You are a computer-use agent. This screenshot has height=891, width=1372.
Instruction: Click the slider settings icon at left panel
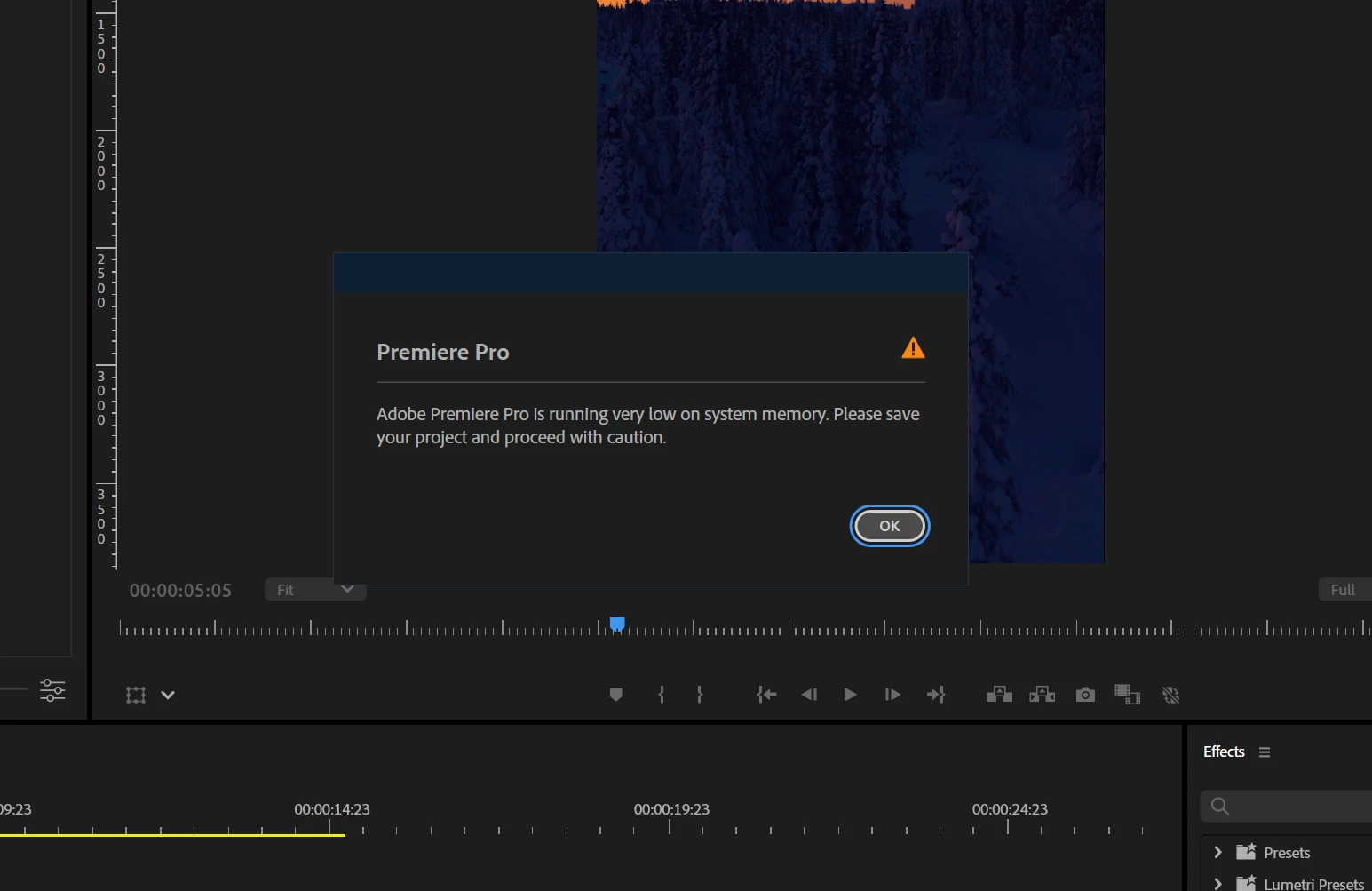52,690
